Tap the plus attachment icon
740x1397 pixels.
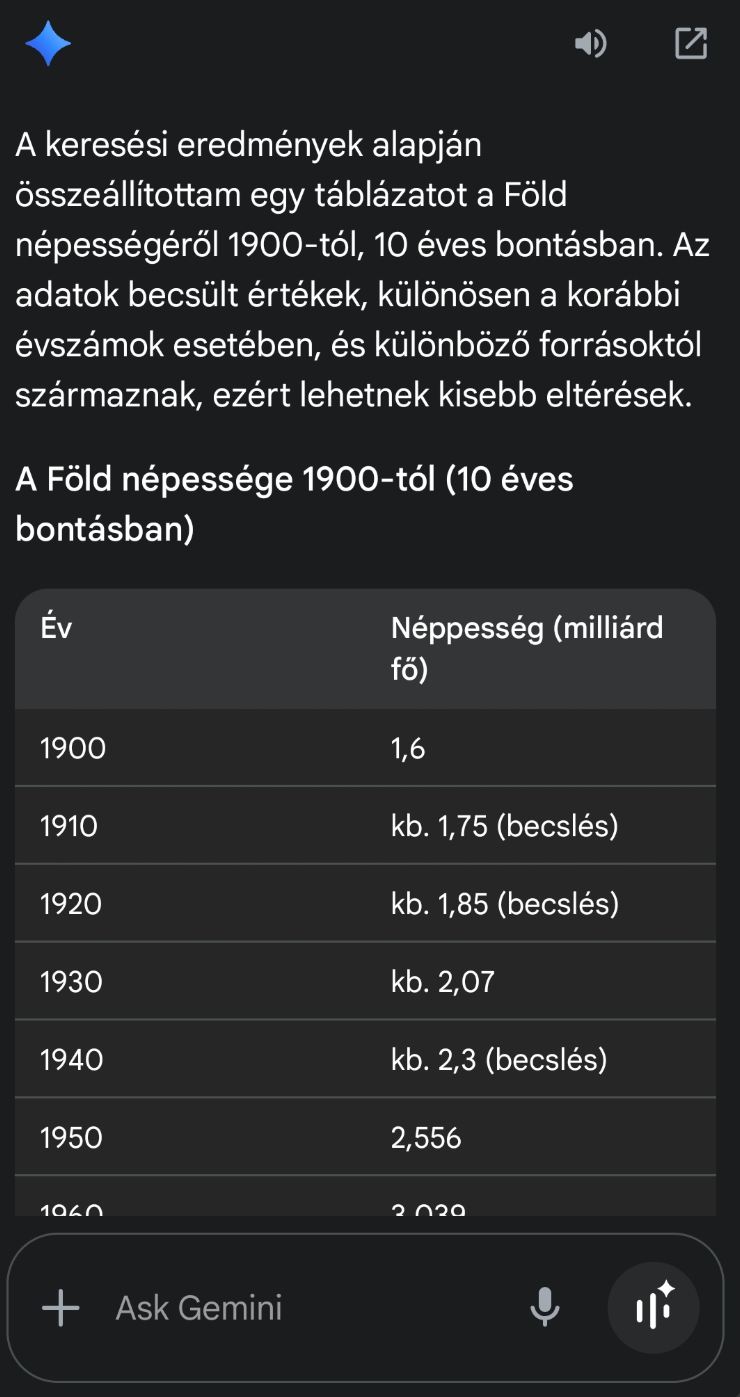tap(61, 1307)
